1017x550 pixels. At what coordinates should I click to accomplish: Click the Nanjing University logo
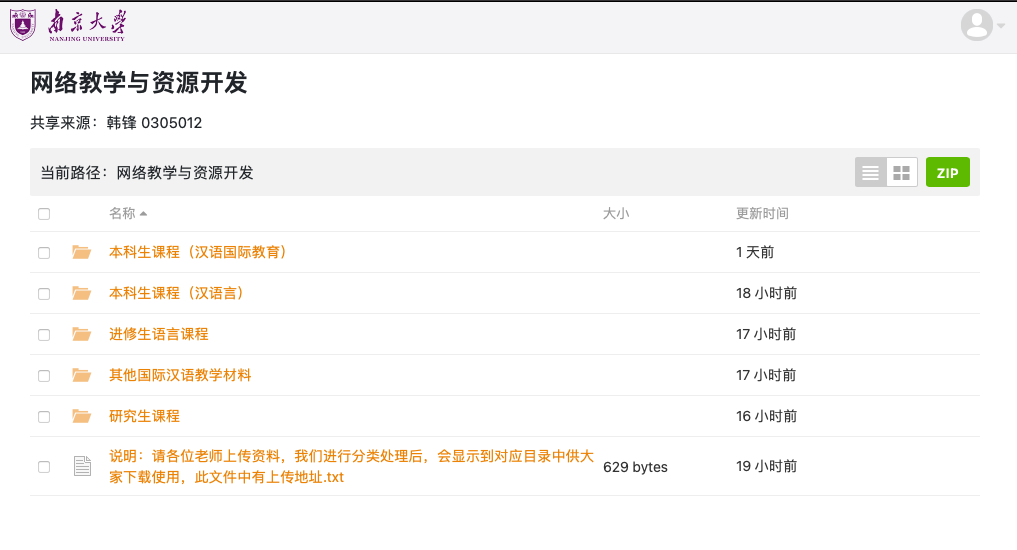68,25
